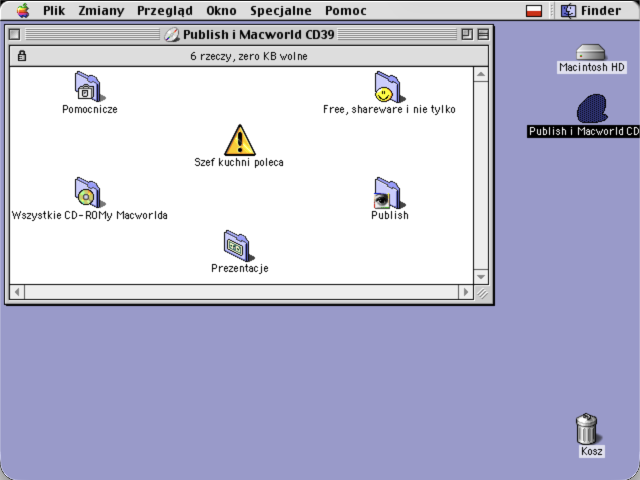Click the Publish i Macworld CD39 window title
Screen dimensions: 640x480
tap(258, 35)
